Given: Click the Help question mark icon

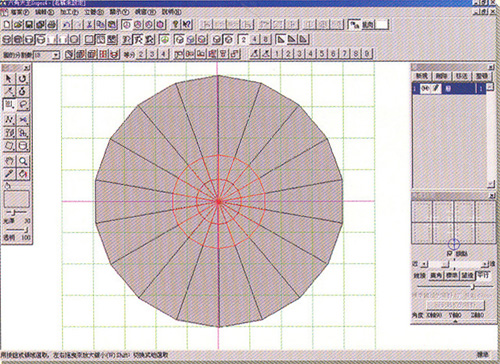Looking at the screenshot, I should (175, 25).
